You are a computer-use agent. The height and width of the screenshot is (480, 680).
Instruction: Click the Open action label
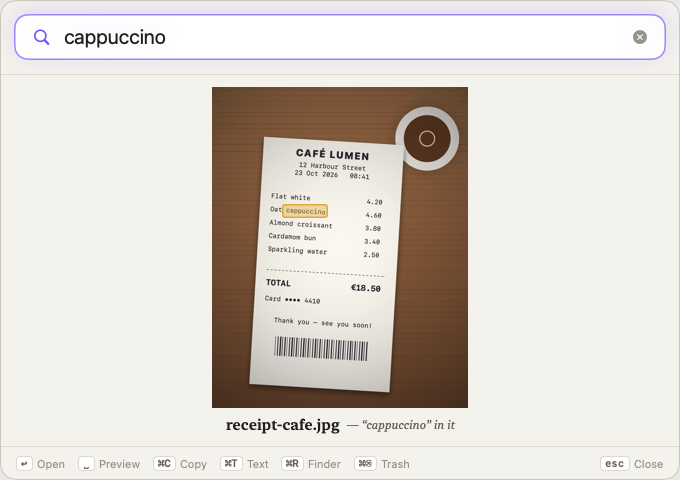51,464
